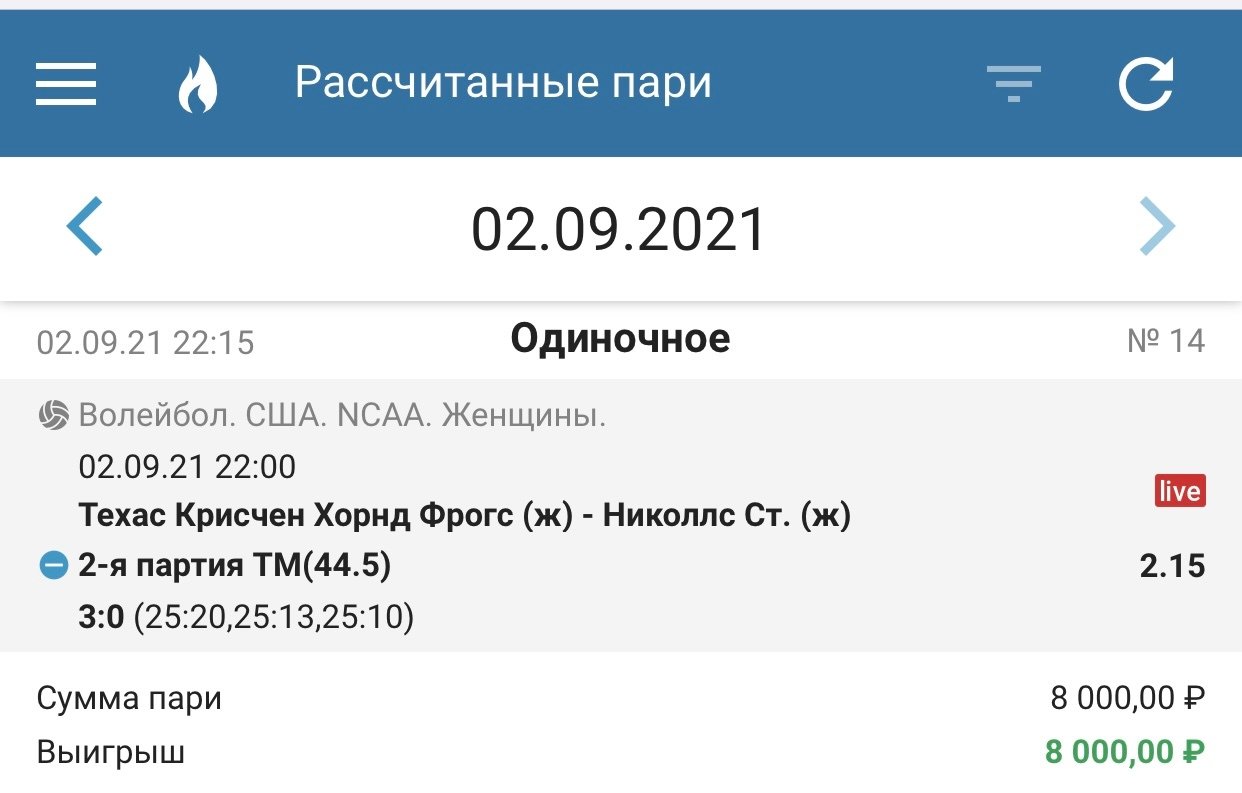The width and height of the screenshot is (1242, 793).
Task: Tap the volleyball sport icon
Action: [x=52, y=415]
